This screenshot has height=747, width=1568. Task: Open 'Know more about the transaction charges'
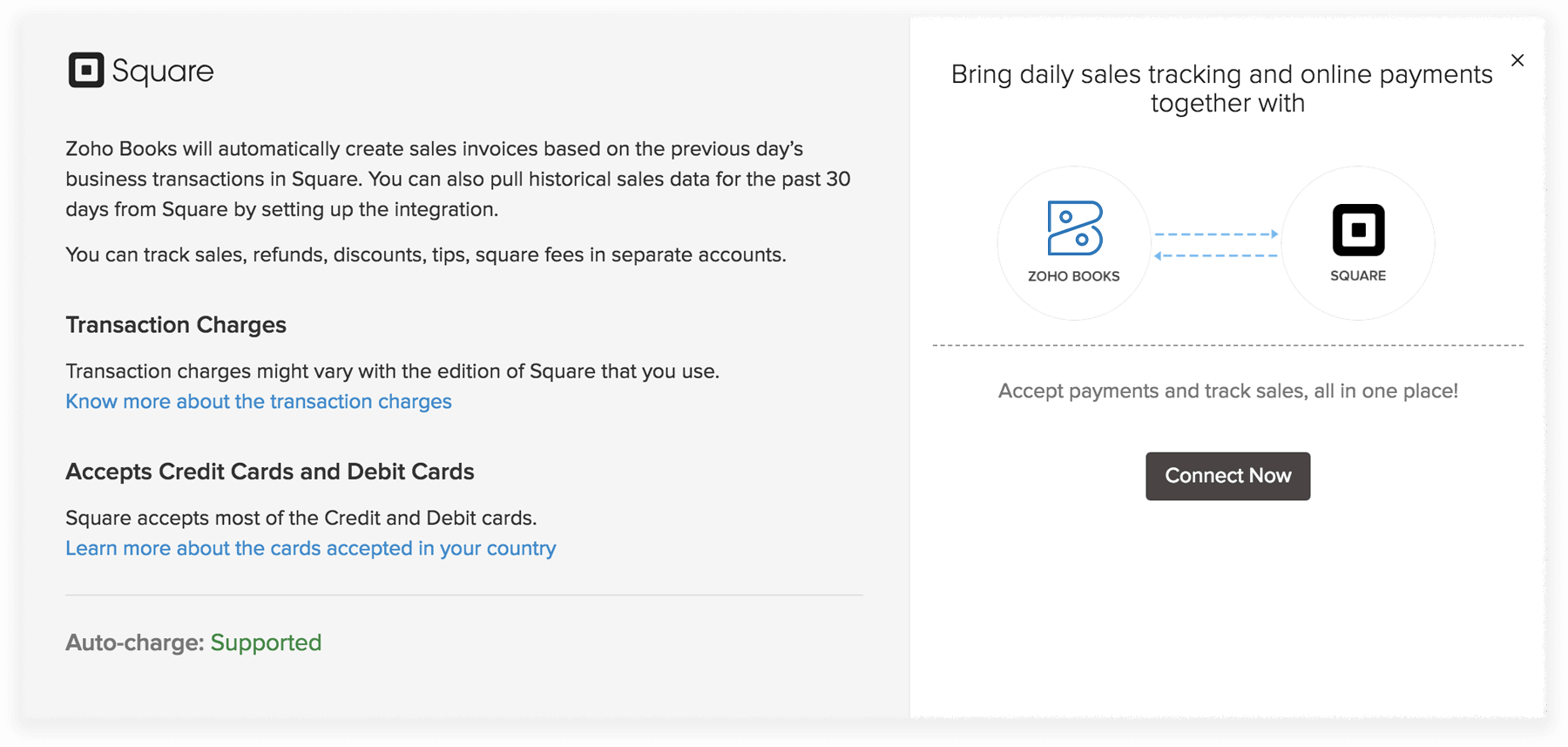pos(258,401)
